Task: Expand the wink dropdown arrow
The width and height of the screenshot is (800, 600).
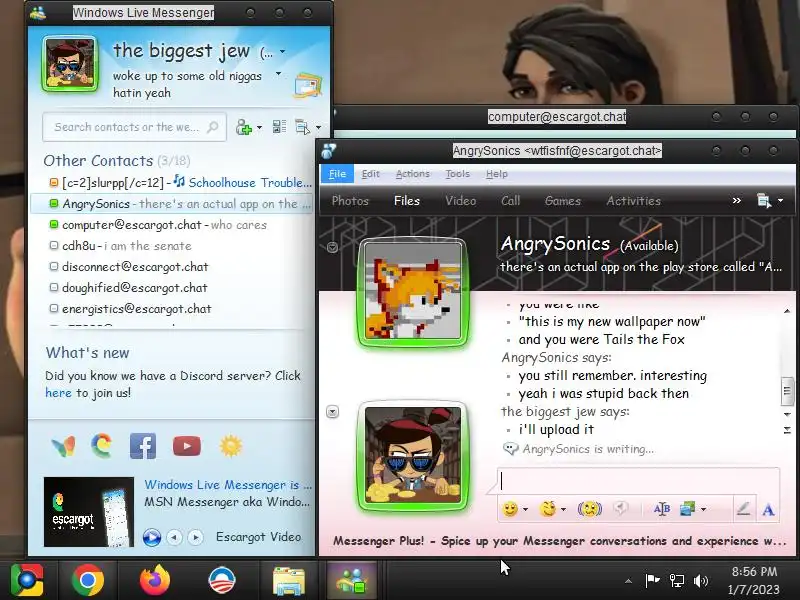Action: pos(563,509)
